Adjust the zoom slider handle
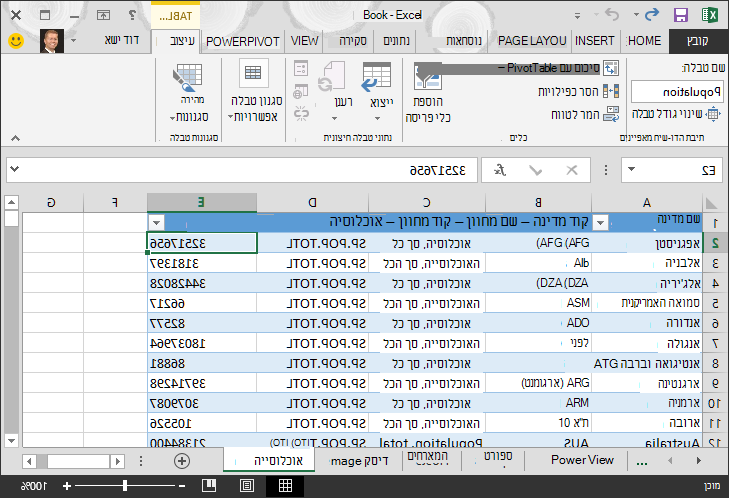The image size is (729, 498). click(x=125, y=485)
